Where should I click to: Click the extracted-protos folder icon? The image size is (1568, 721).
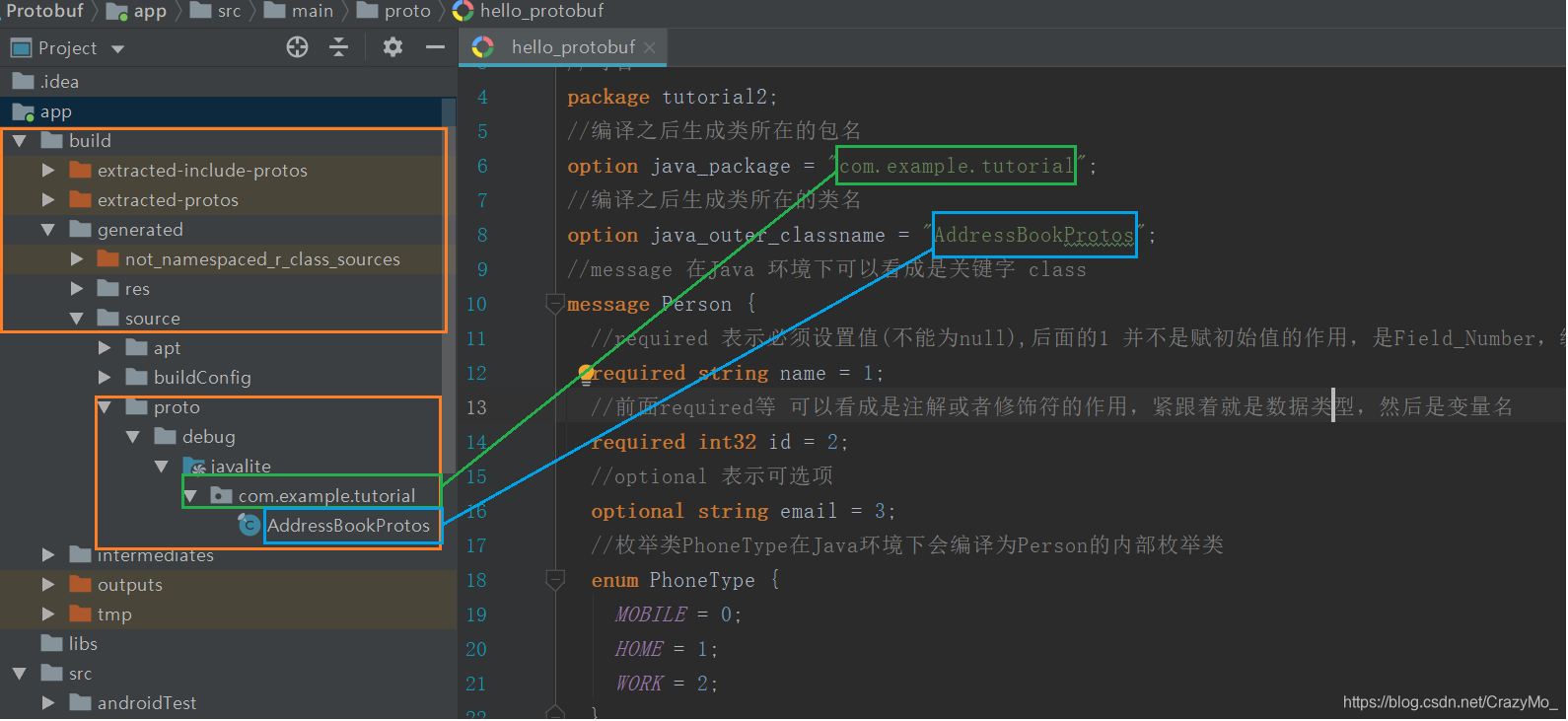[x=81, y=199]
